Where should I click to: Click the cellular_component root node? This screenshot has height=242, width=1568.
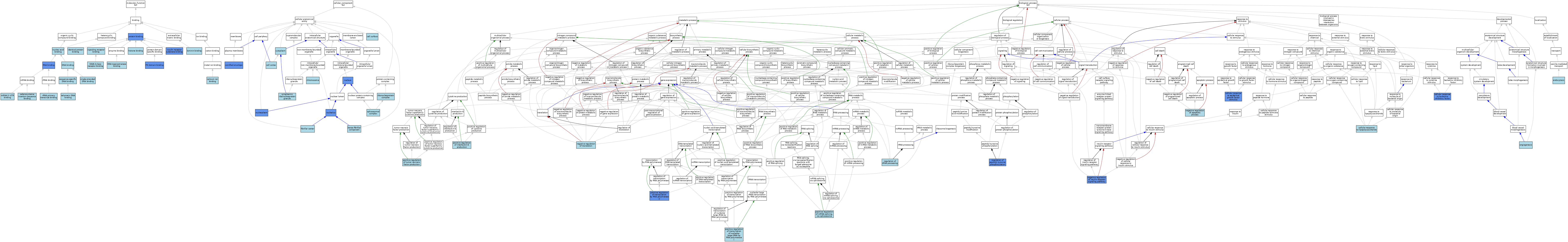click(343, 4)
